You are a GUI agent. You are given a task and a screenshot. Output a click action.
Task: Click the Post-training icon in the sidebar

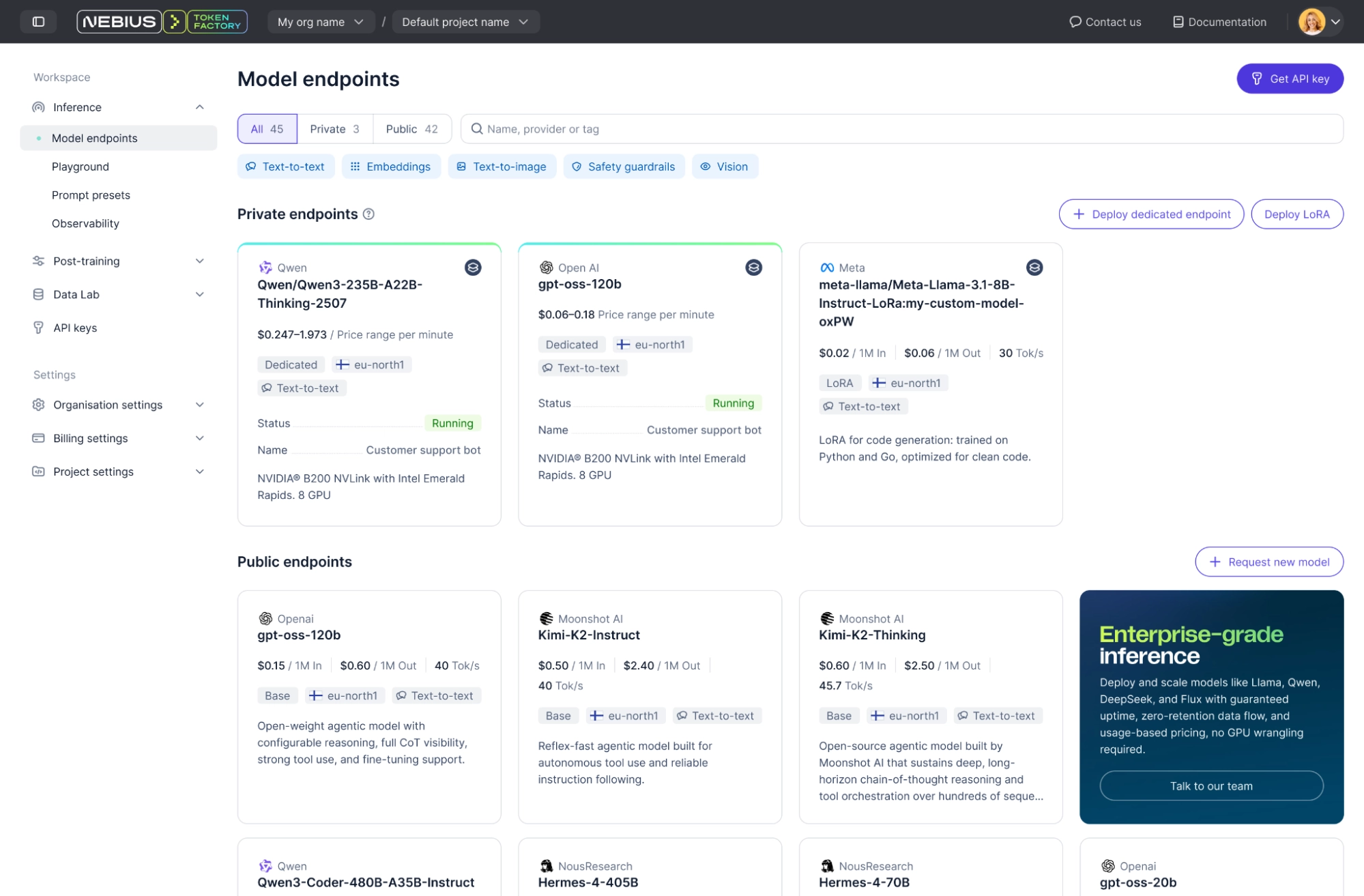[38, 261]
